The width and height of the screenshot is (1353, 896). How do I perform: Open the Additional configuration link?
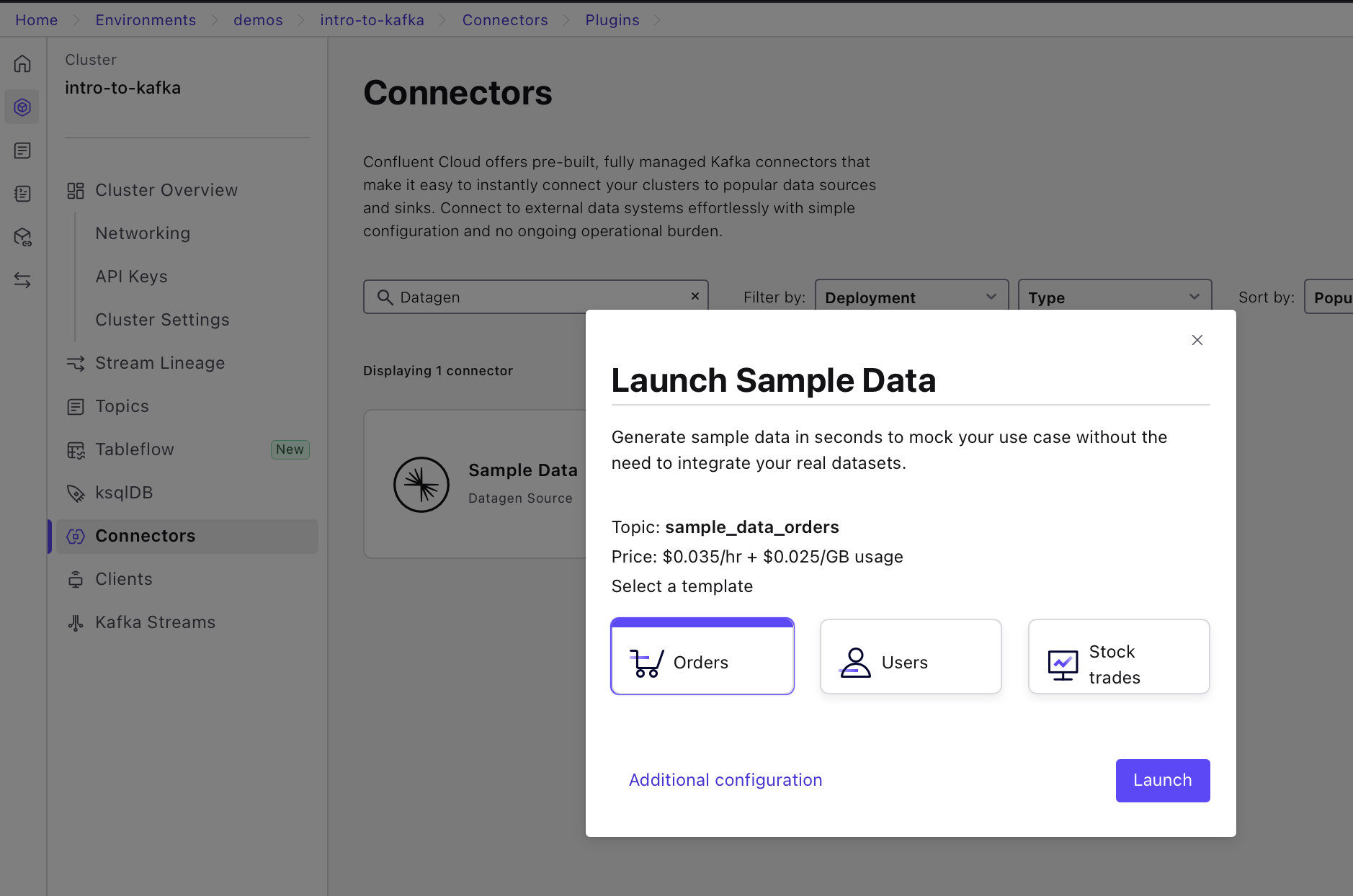[x=725, y=780]
